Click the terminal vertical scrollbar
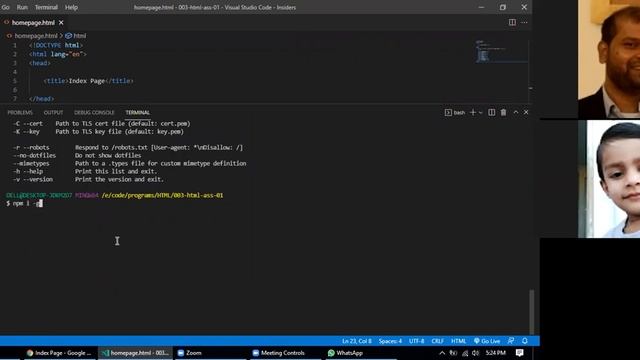This screenshot has width=640, height=360. tap(531, 312)
